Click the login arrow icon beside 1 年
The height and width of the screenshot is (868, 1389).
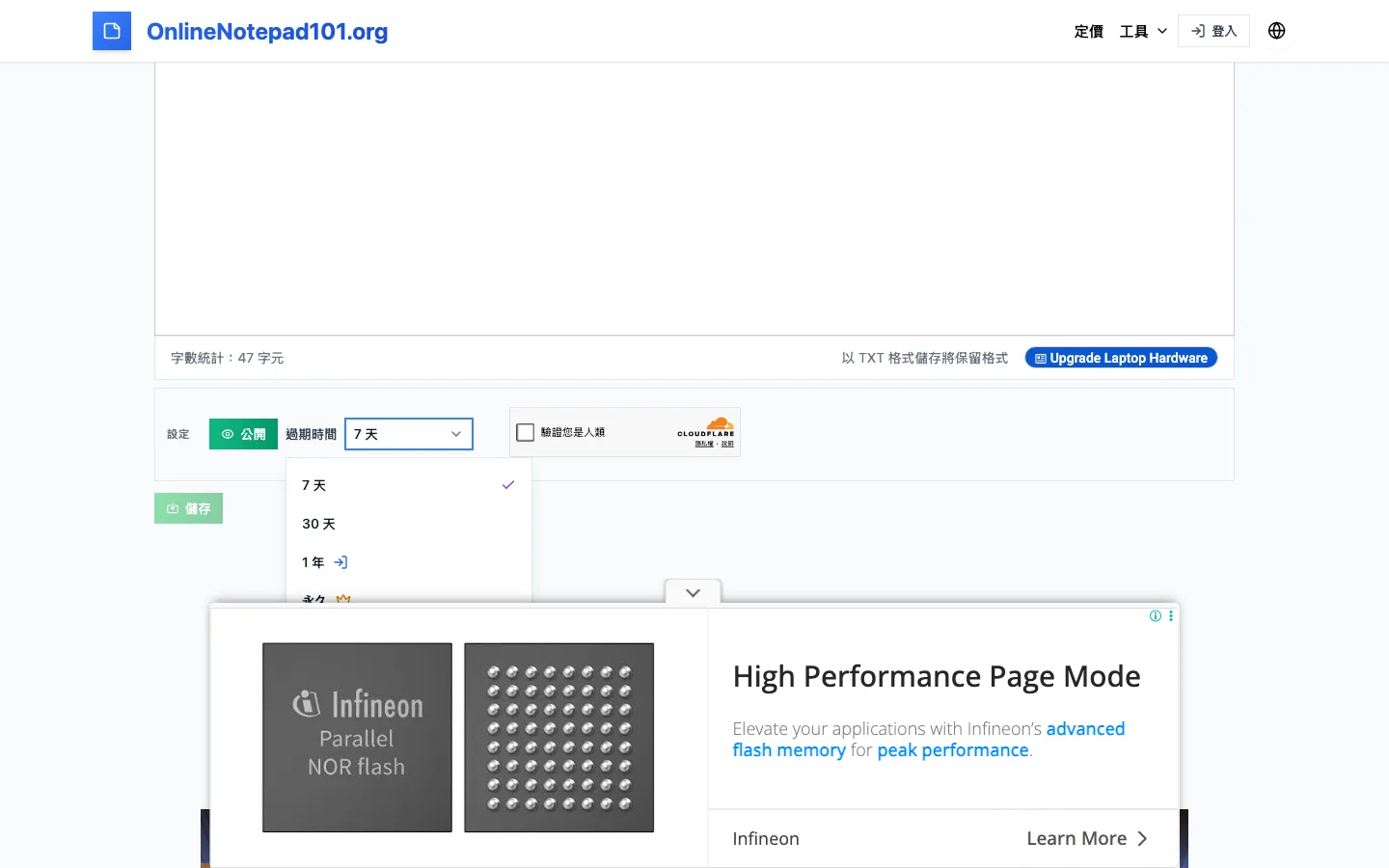(340, 562)
